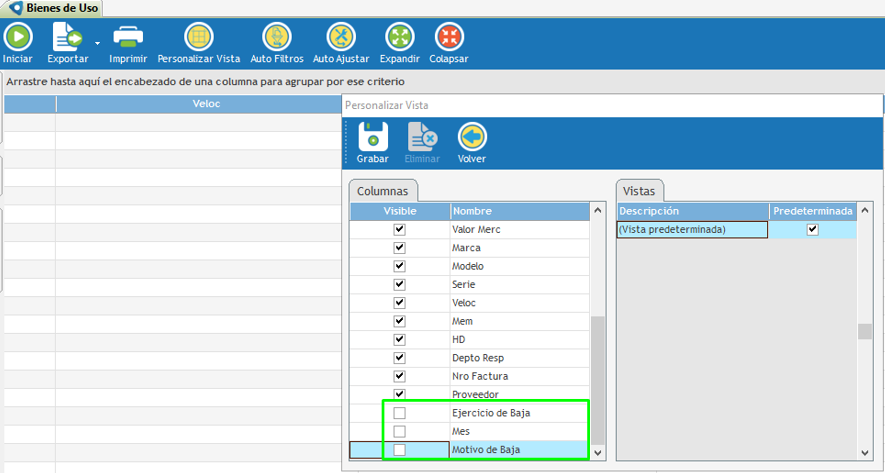Open the Exportar dropdown arrow
885x473 pixels.
pos(98,43)
